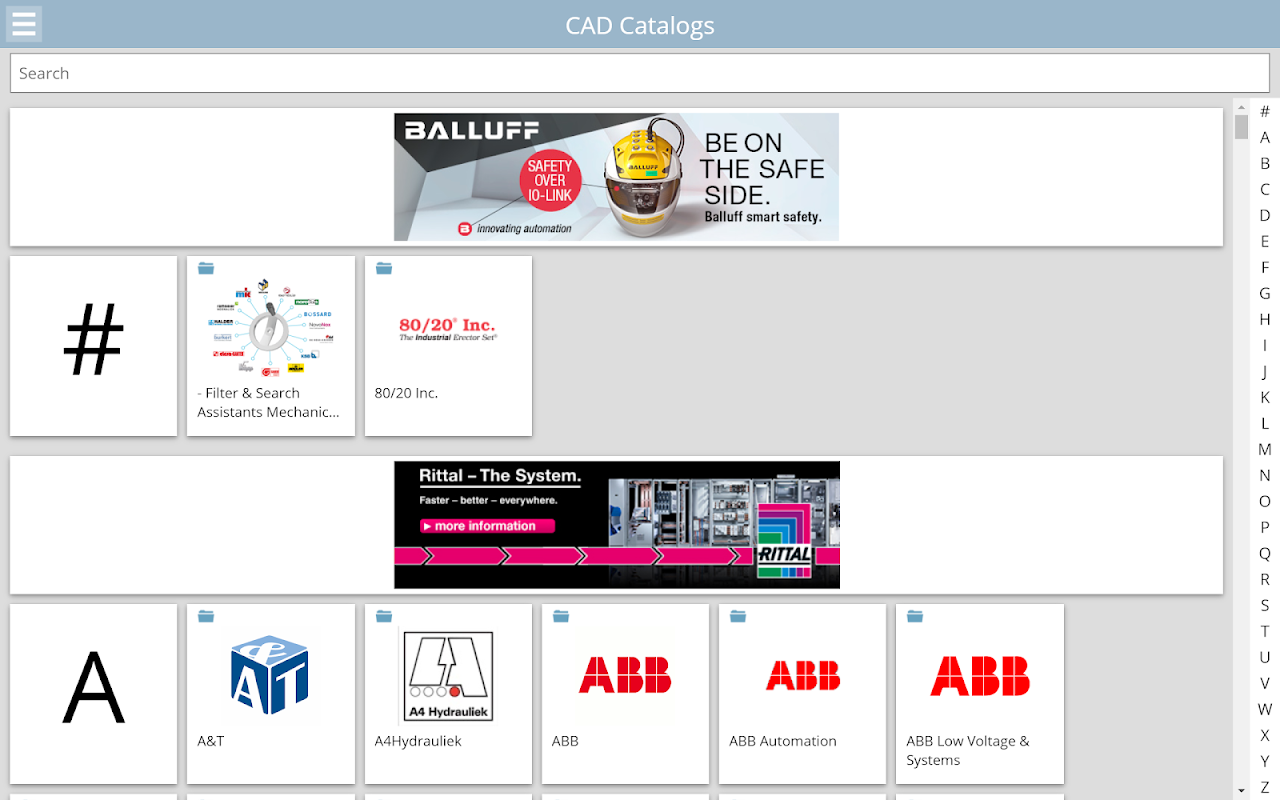Open the hamburger menu
This screenshot has height=800, width=1280.
point(24,24)
